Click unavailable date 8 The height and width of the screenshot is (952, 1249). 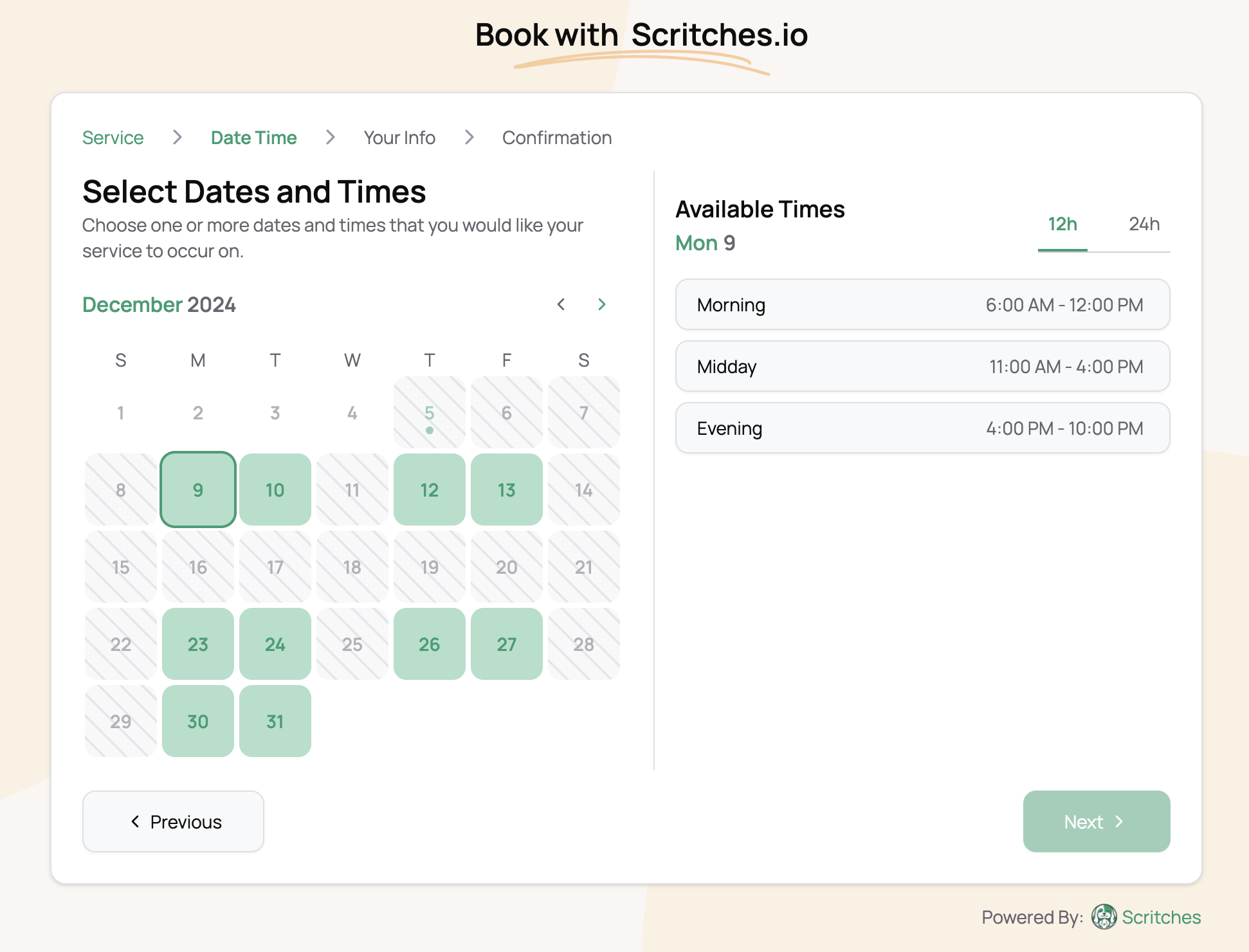pos(121,490)
